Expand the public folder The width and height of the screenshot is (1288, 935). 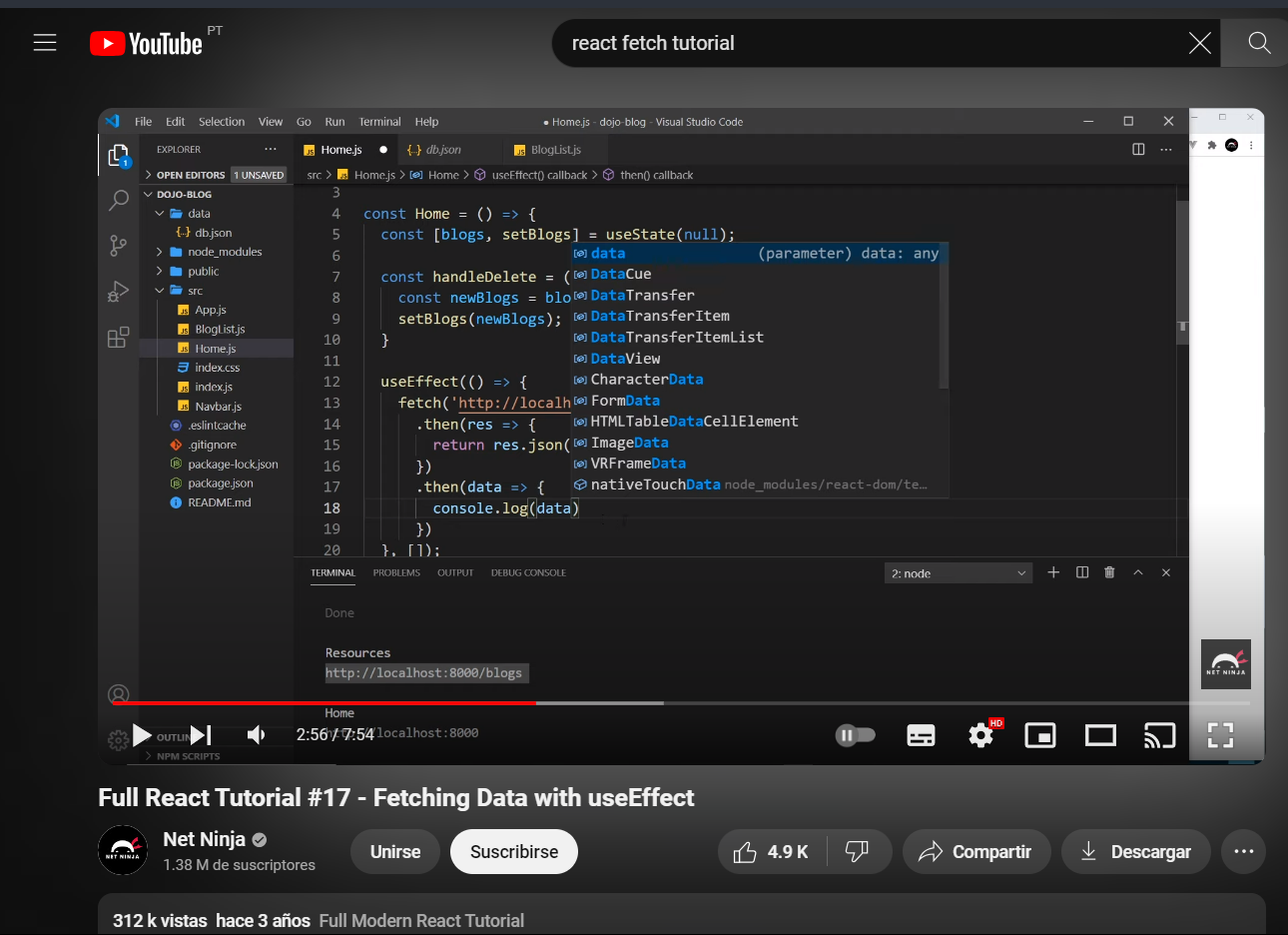pos(202,272)
